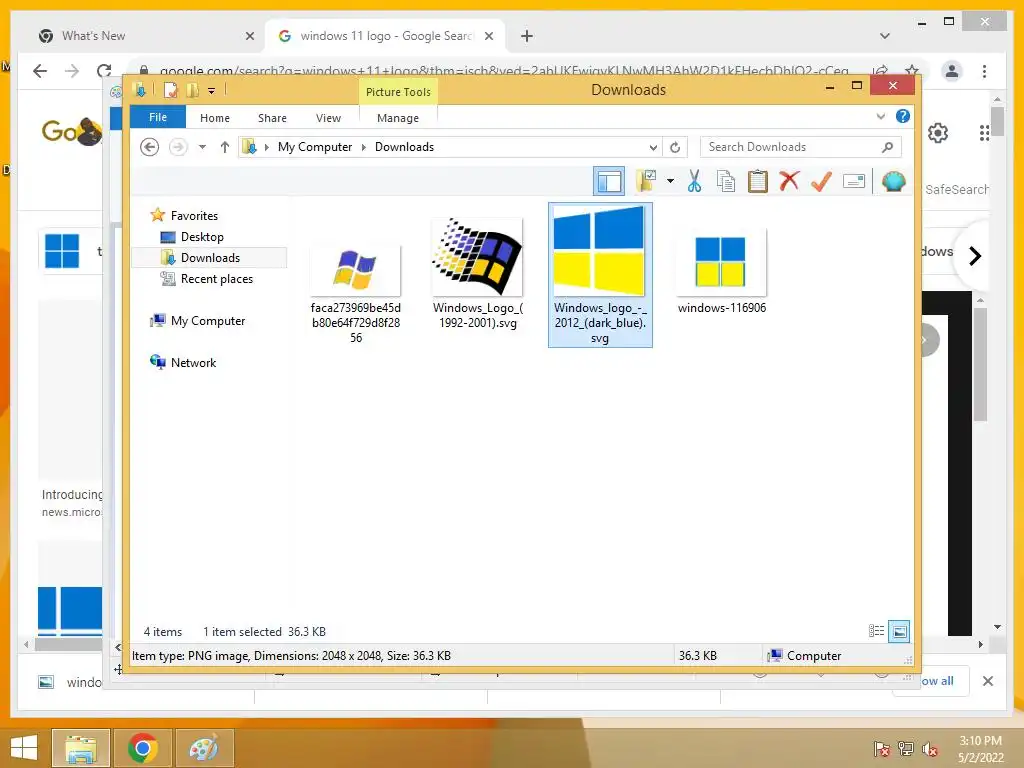Select Downloads in navigation pane

click(x=210, y=257)
